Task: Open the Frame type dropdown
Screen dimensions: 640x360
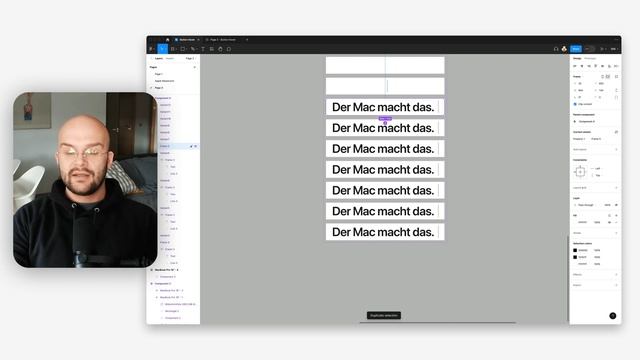Action: (577, 76)
